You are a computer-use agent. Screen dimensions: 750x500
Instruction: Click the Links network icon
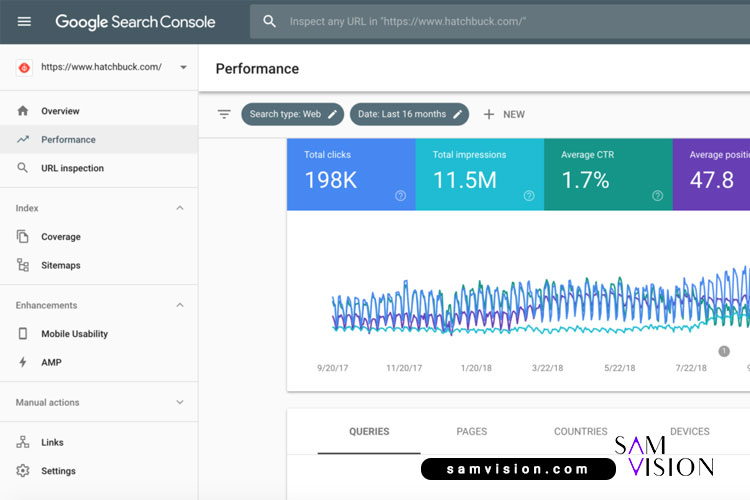pyautogui.click(x=22, y=442)
